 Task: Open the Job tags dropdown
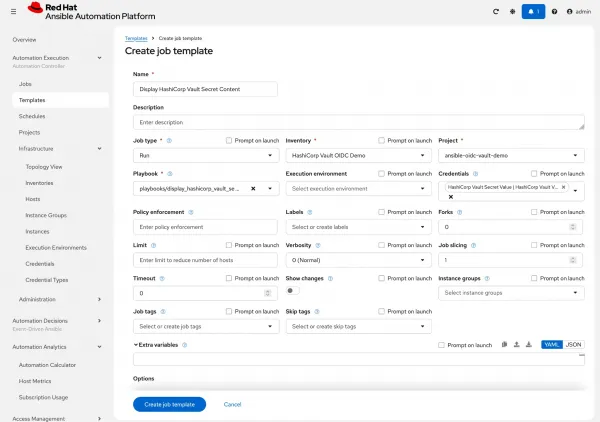pos(206,326)
